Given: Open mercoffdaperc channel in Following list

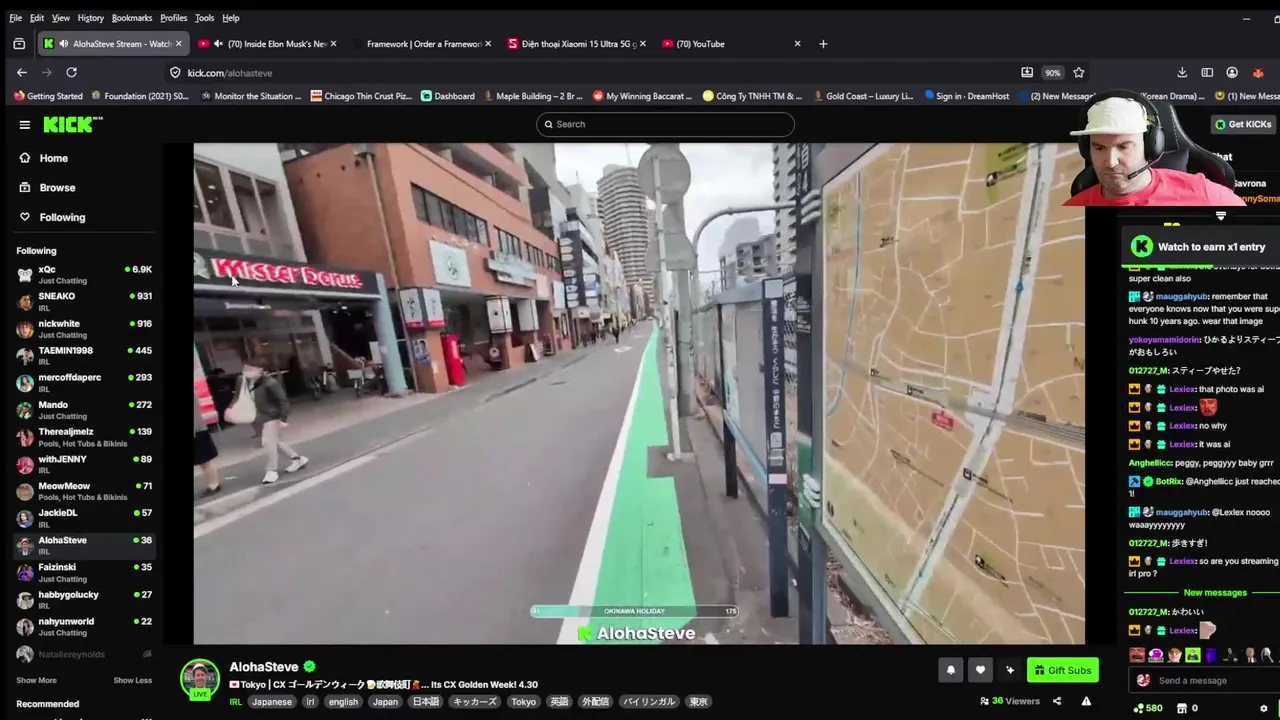Looking at the screenshot, I should tap(84, 382).
